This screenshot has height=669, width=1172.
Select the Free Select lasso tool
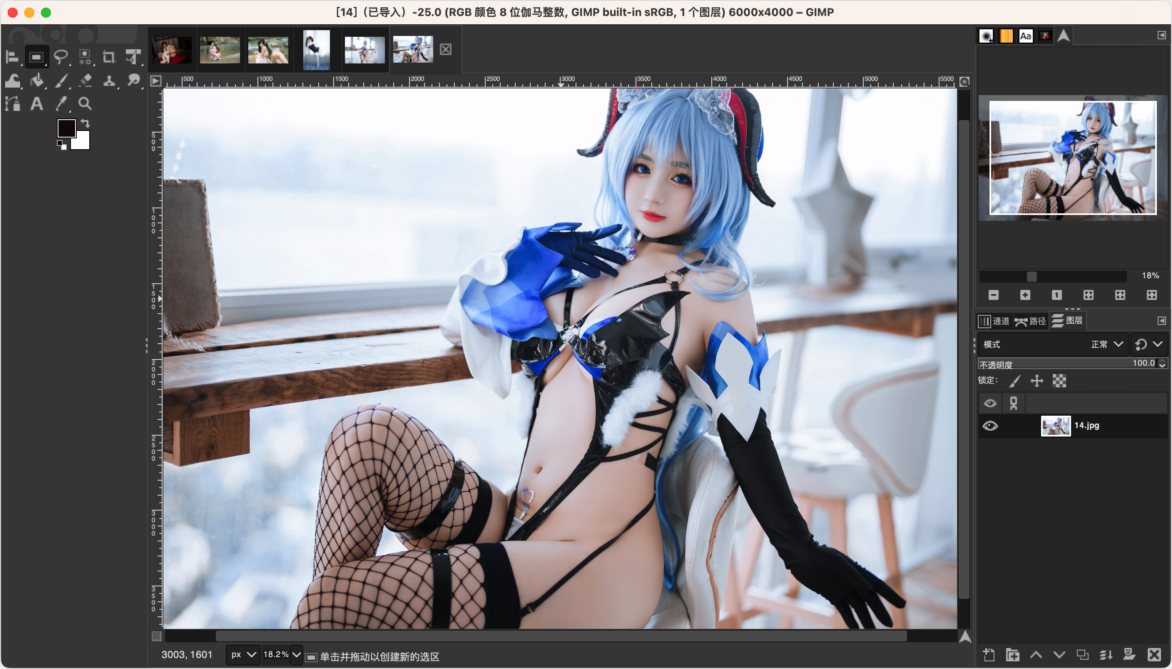pos(61,57)
